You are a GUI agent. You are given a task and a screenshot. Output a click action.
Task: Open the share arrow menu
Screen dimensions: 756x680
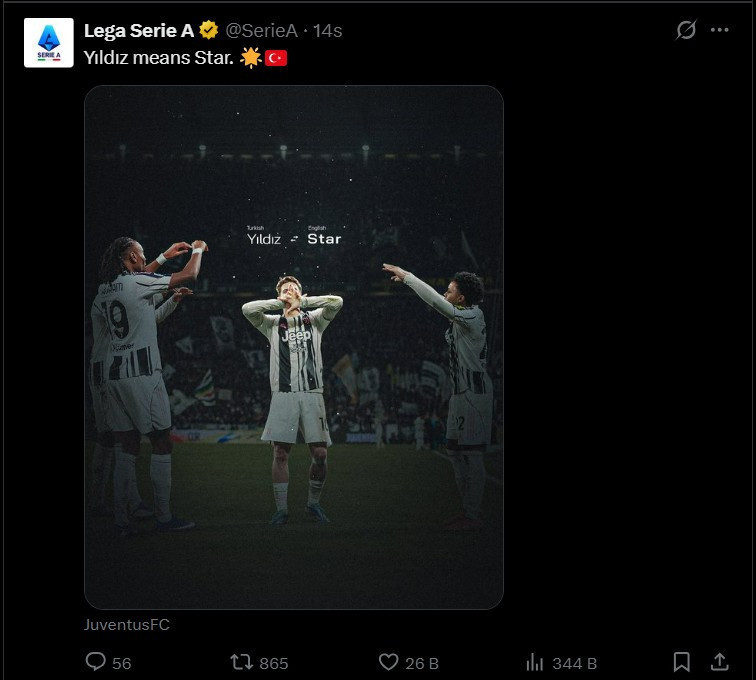[719, 661]
